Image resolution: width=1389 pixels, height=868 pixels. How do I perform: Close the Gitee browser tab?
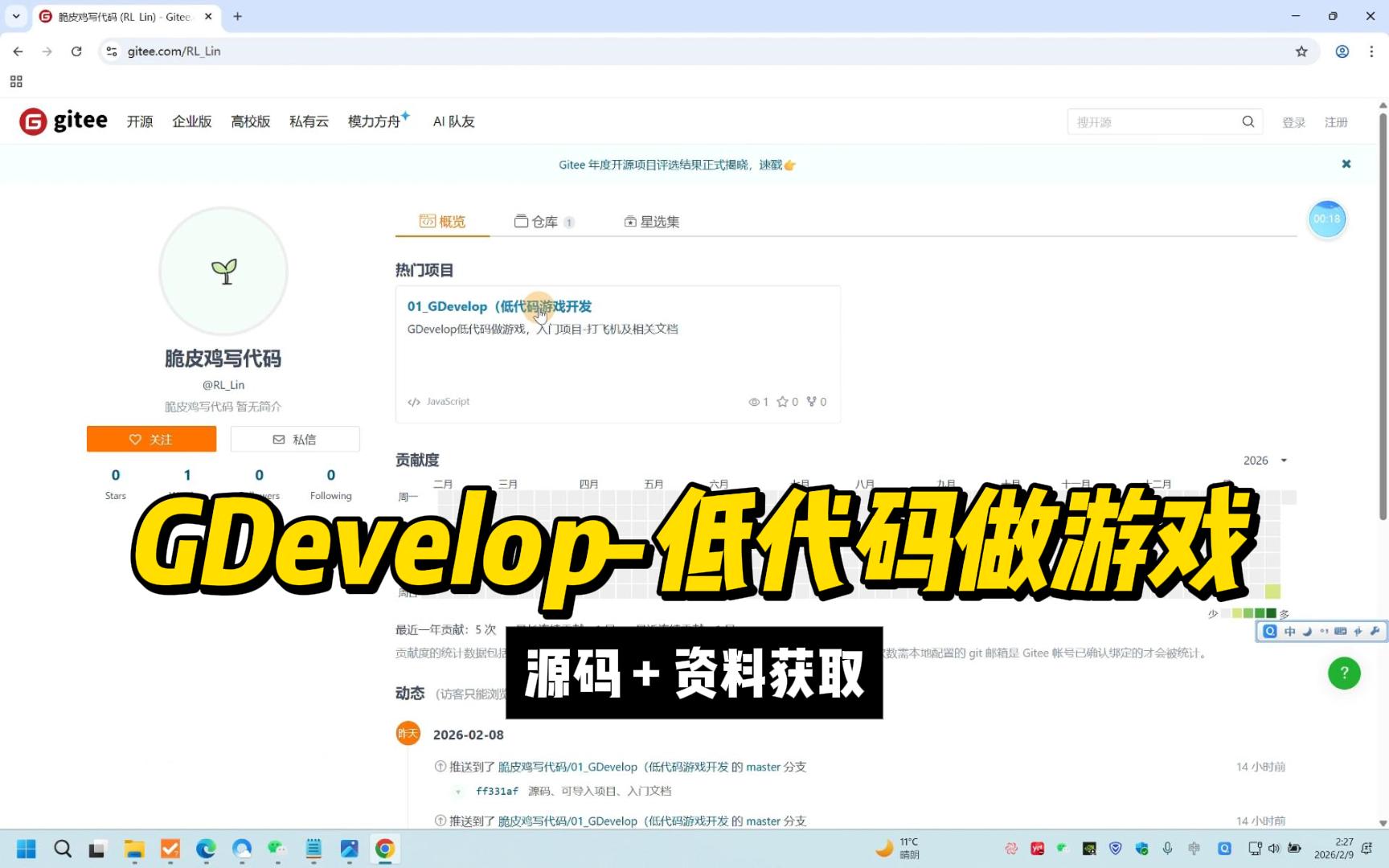tap(208, 16)
